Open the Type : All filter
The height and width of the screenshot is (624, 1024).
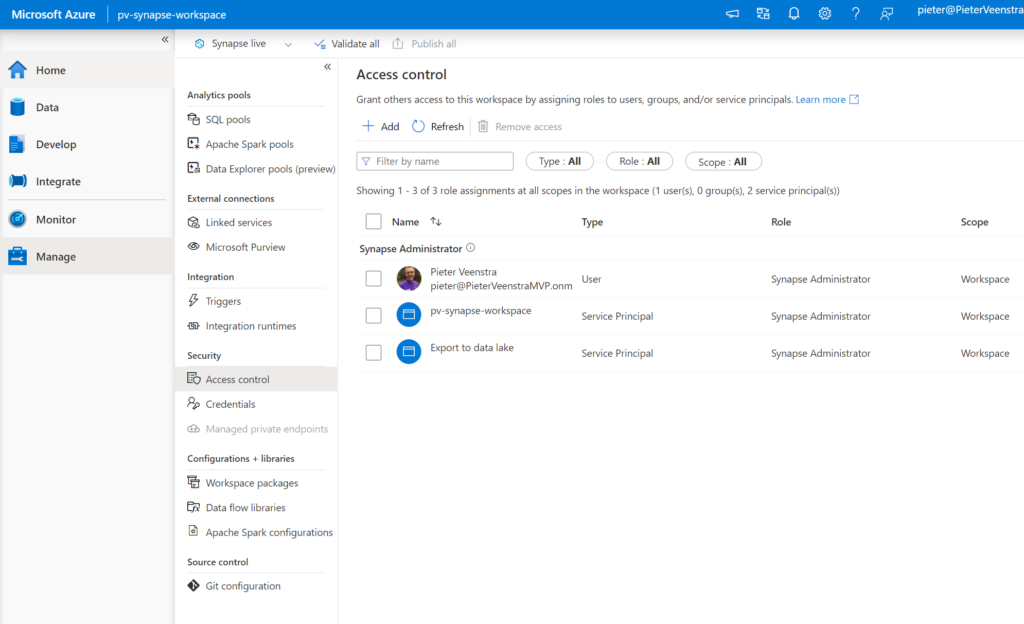point(560,161)
